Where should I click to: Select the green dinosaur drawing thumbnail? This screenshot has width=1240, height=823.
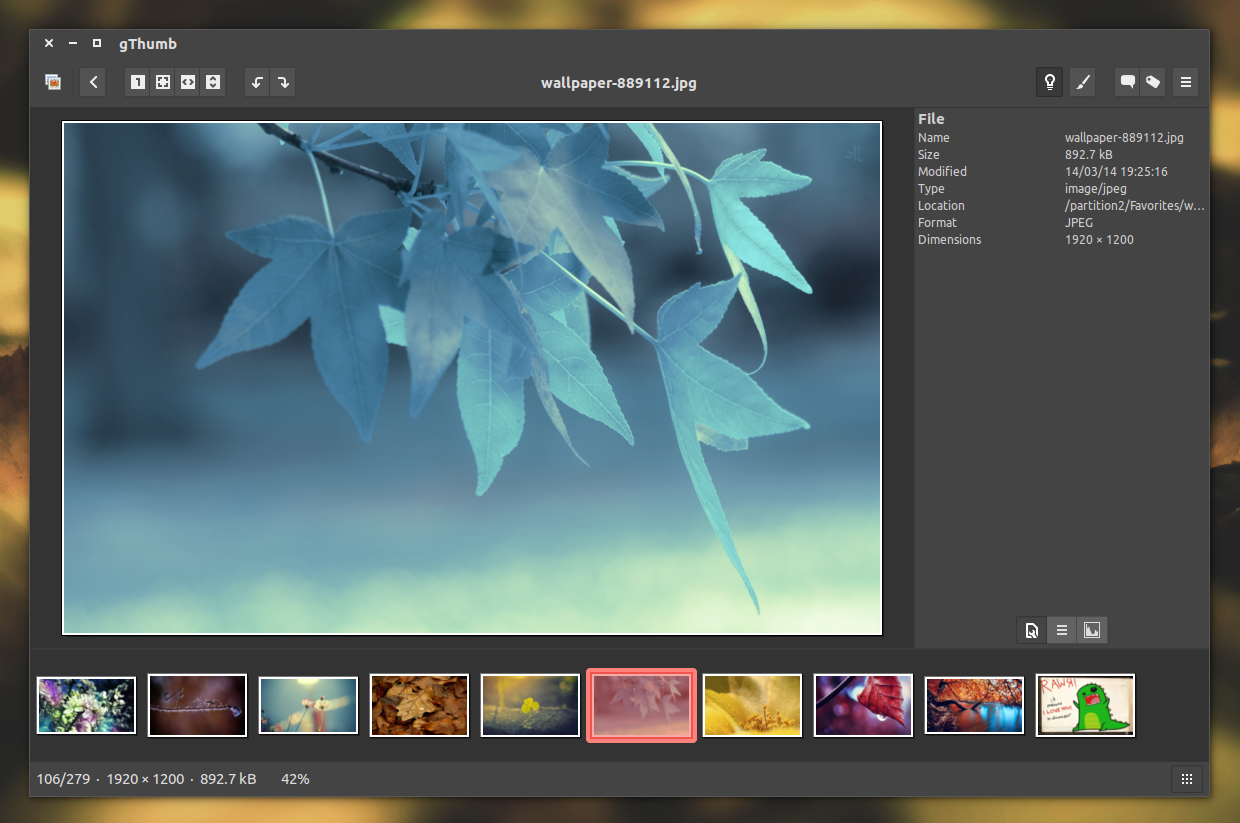tap(1085, 705)
